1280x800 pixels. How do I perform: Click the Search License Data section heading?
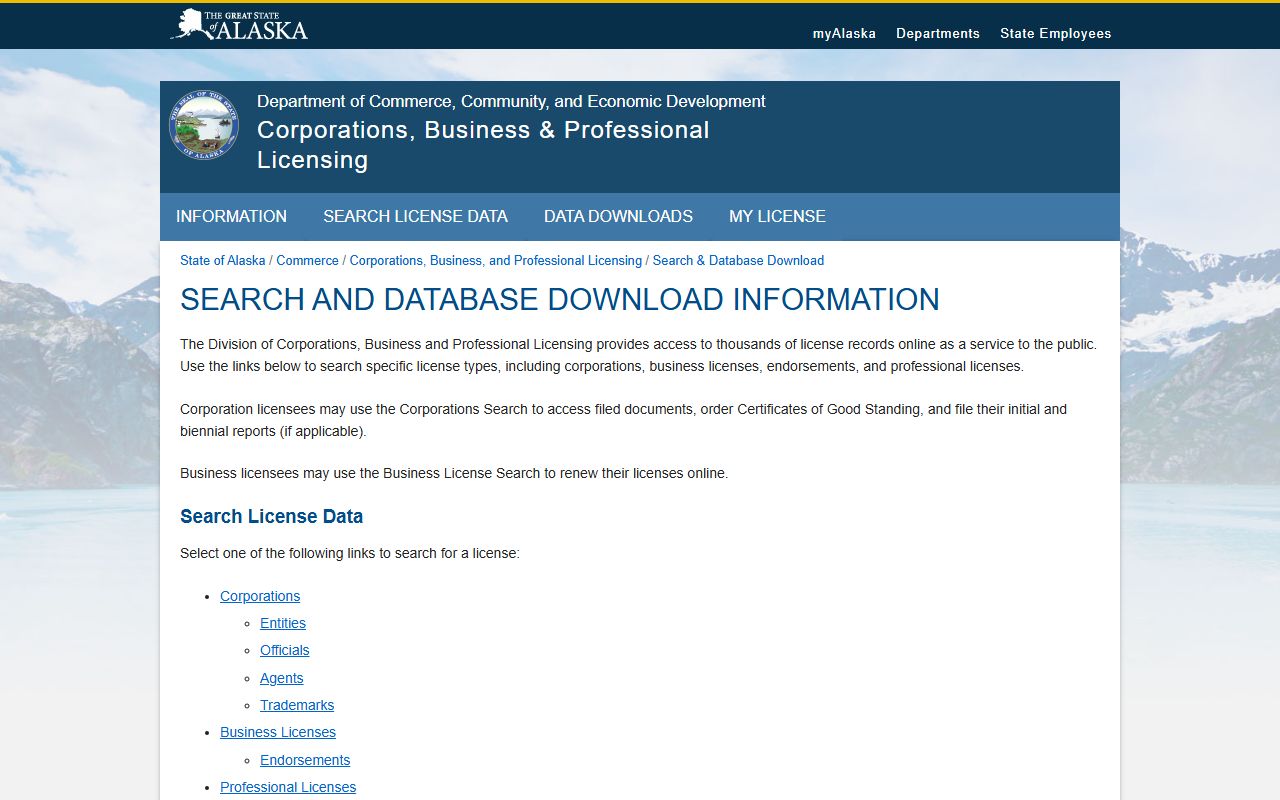(x=271, y=516)
